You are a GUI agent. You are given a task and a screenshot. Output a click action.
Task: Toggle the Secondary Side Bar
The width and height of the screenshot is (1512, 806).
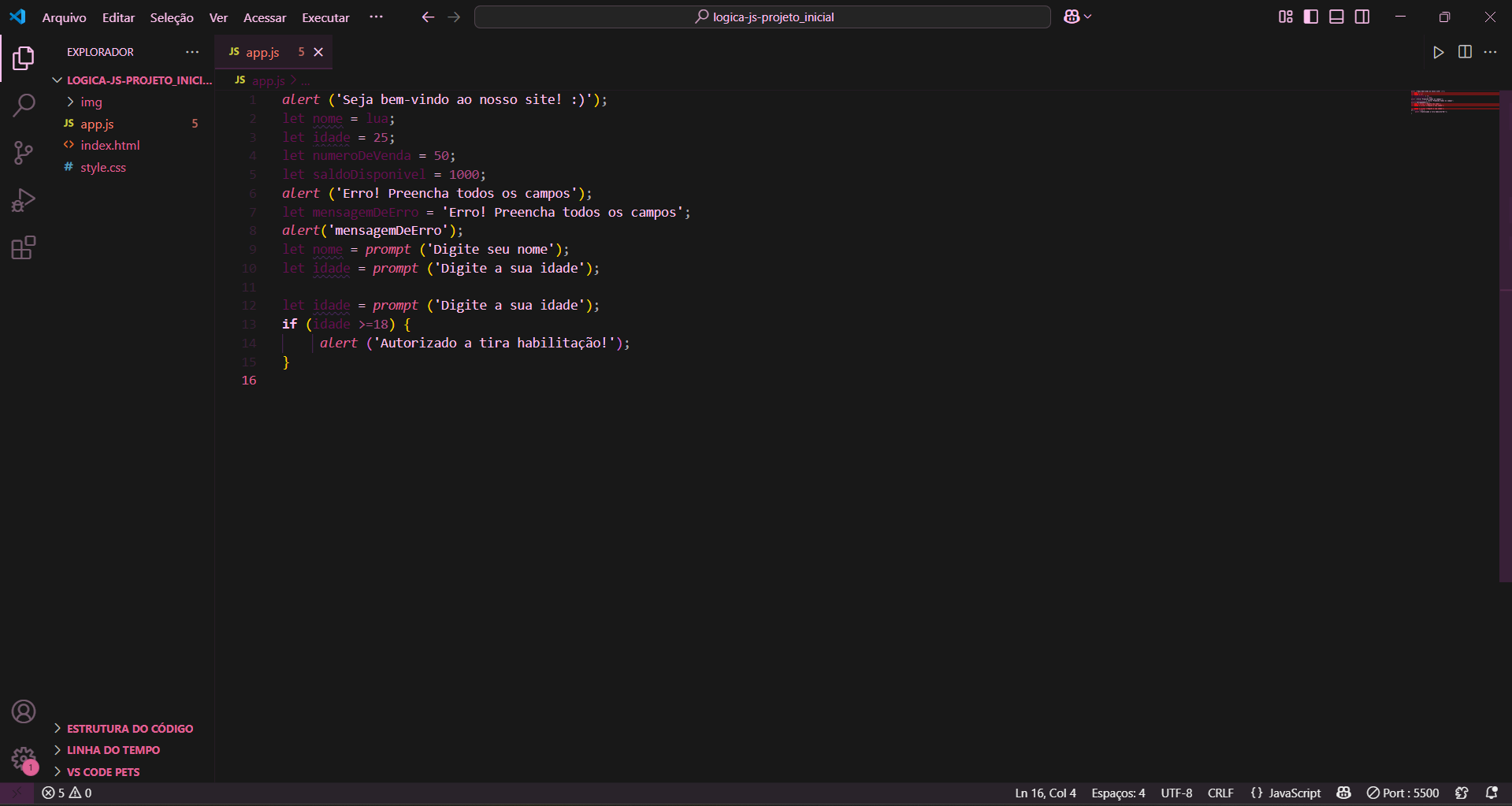(x=1362, y=17)
